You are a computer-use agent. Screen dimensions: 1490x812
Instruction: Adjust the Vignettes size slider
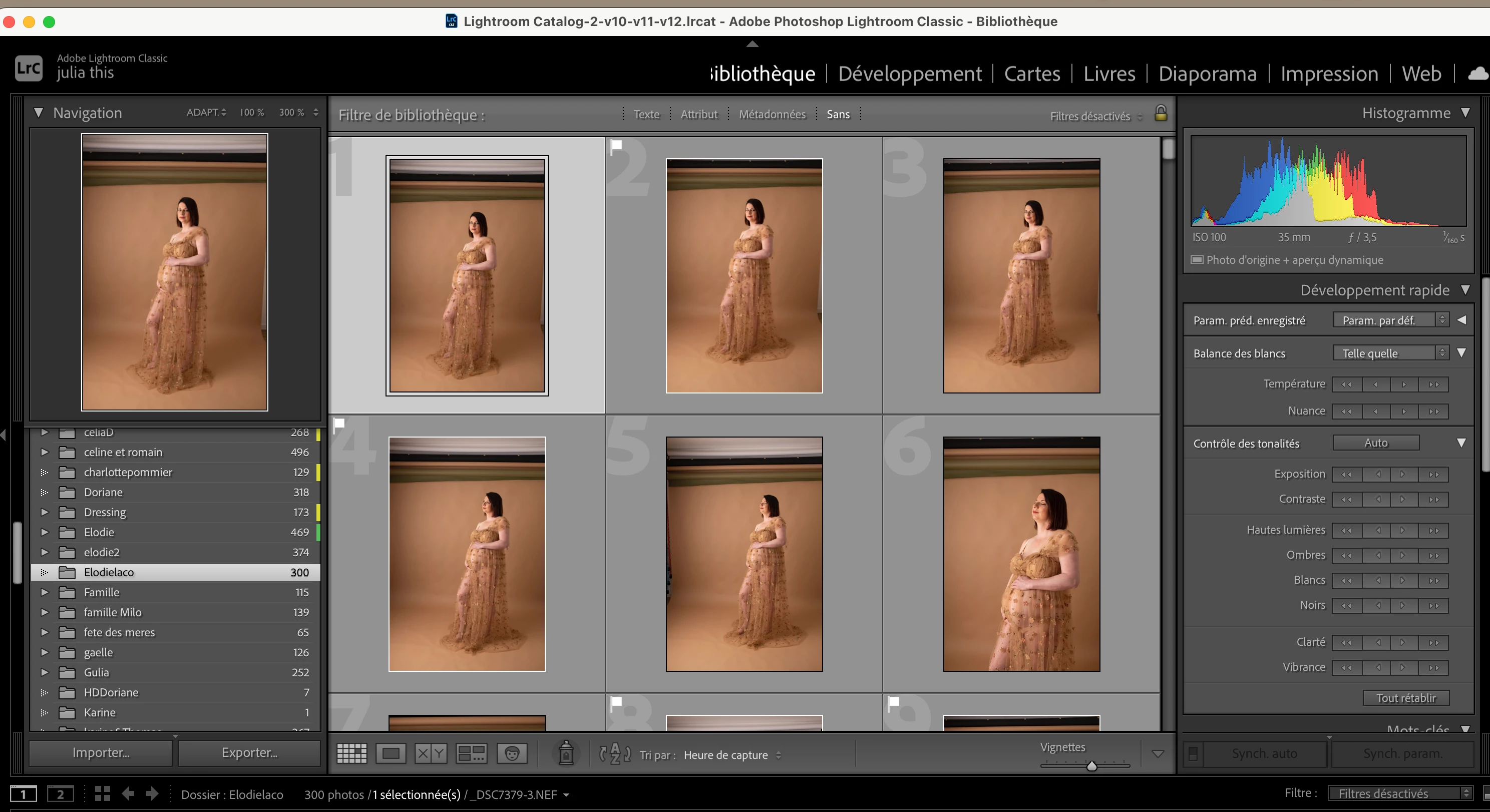coord(1091,766)
